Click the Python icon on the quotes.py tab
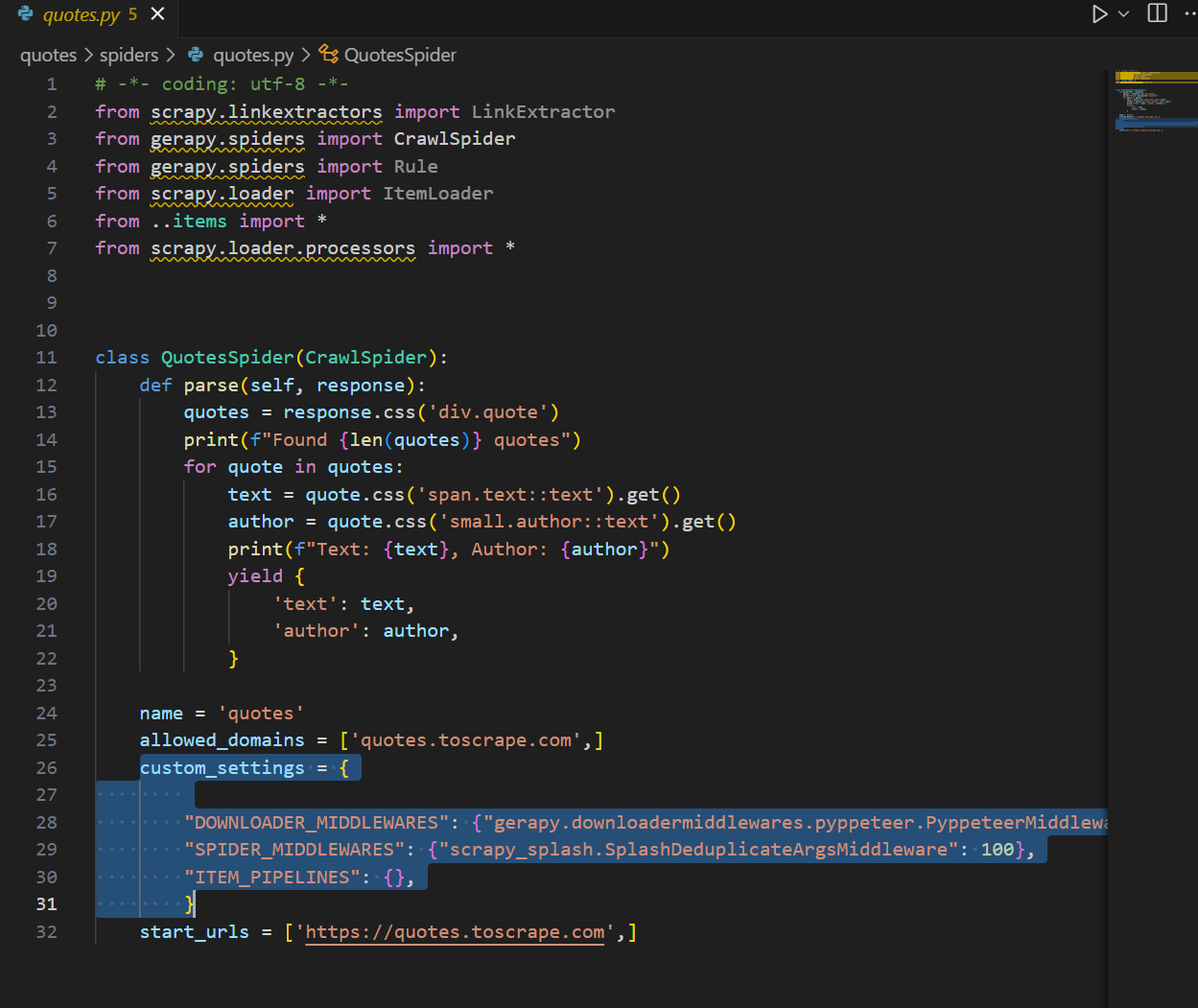 (x=26, y=13)
